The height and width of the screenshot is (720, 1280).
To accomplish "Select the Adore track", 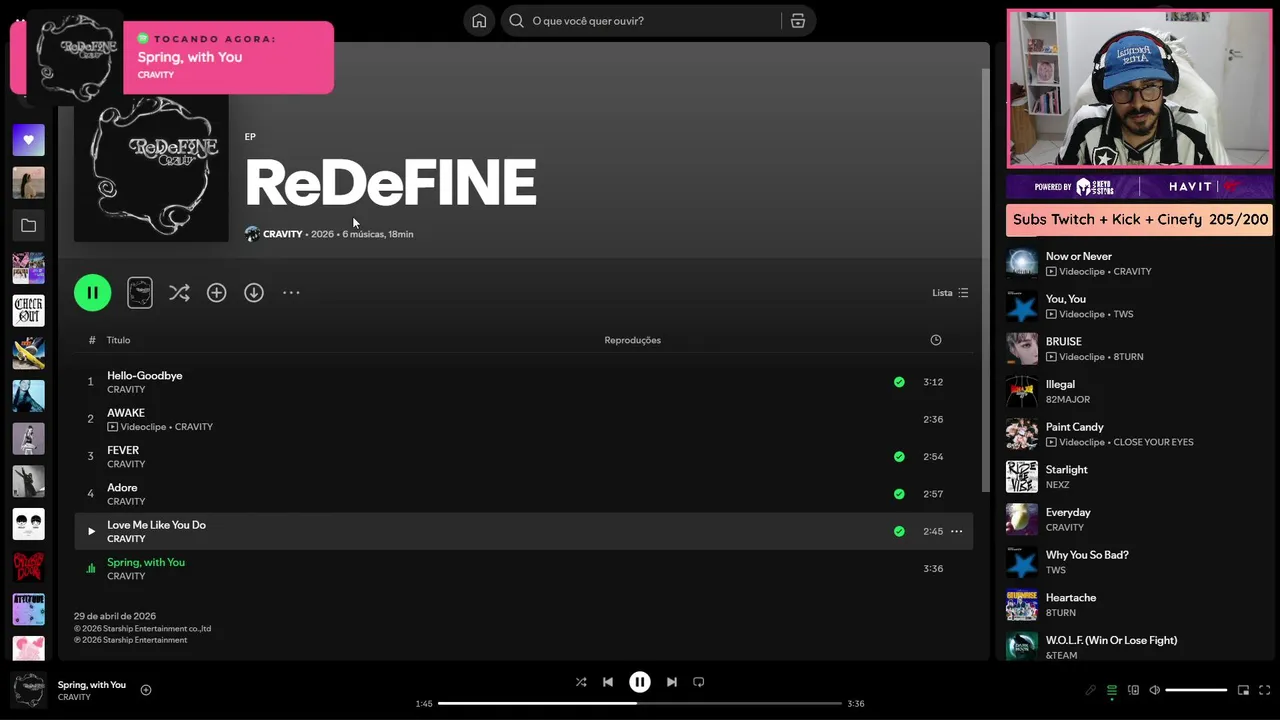I will click(x=523, y=494).
